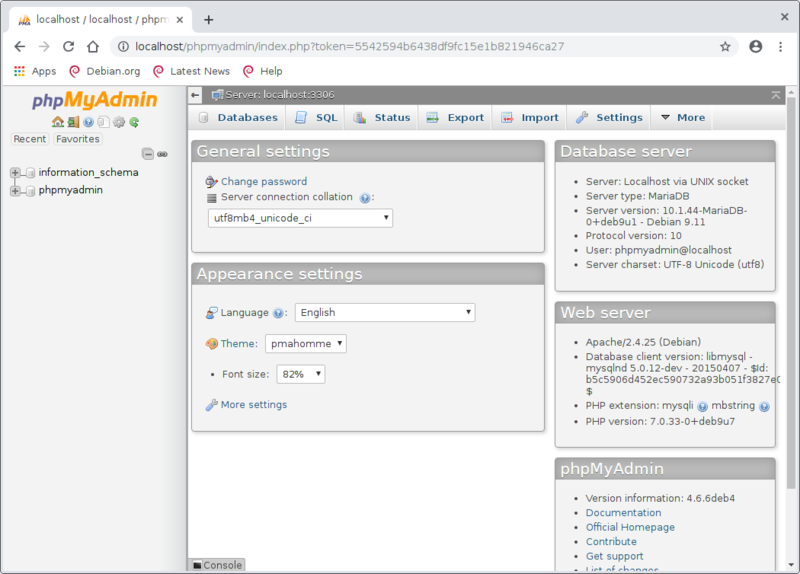Image resolution: width=800 pixels, height=574 pixels.
Task: Open the Font size dropdown showing 82%
Action: [301, 375]
